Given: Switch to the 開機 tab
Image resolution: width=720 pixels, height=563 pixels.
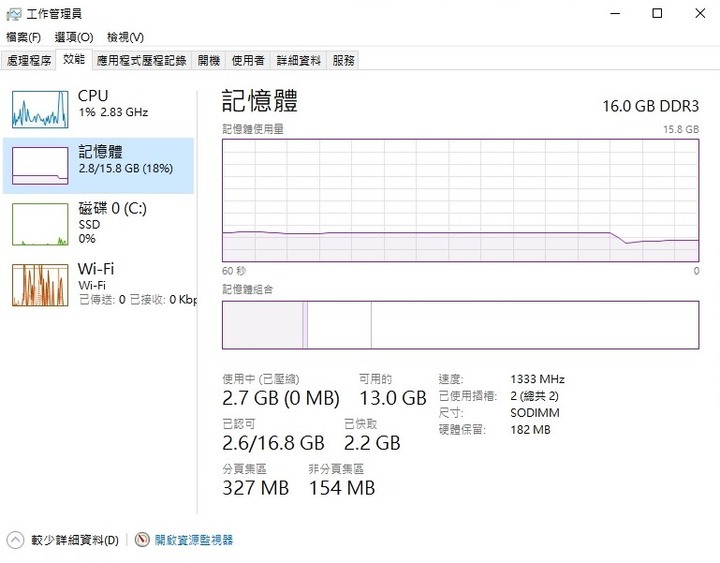Looking at the screenshot, I should [x=208, y=61].
